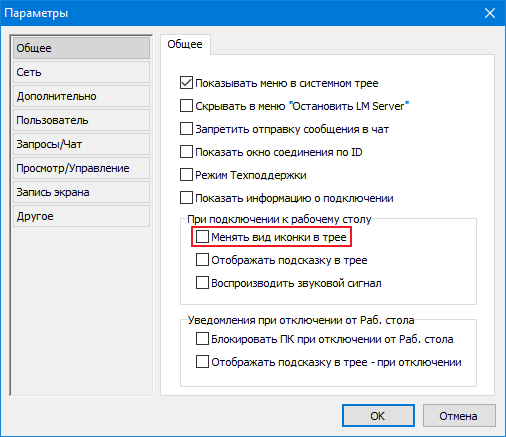Tick the Отображать подсказку в трее checkbox under При подключении
506x437 pixels.
202,260
